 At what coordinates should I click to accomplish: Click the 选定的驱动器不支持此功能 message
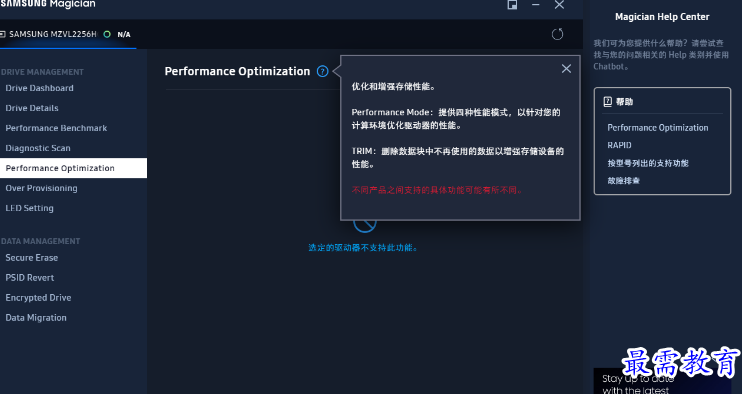tap(363, 248)
